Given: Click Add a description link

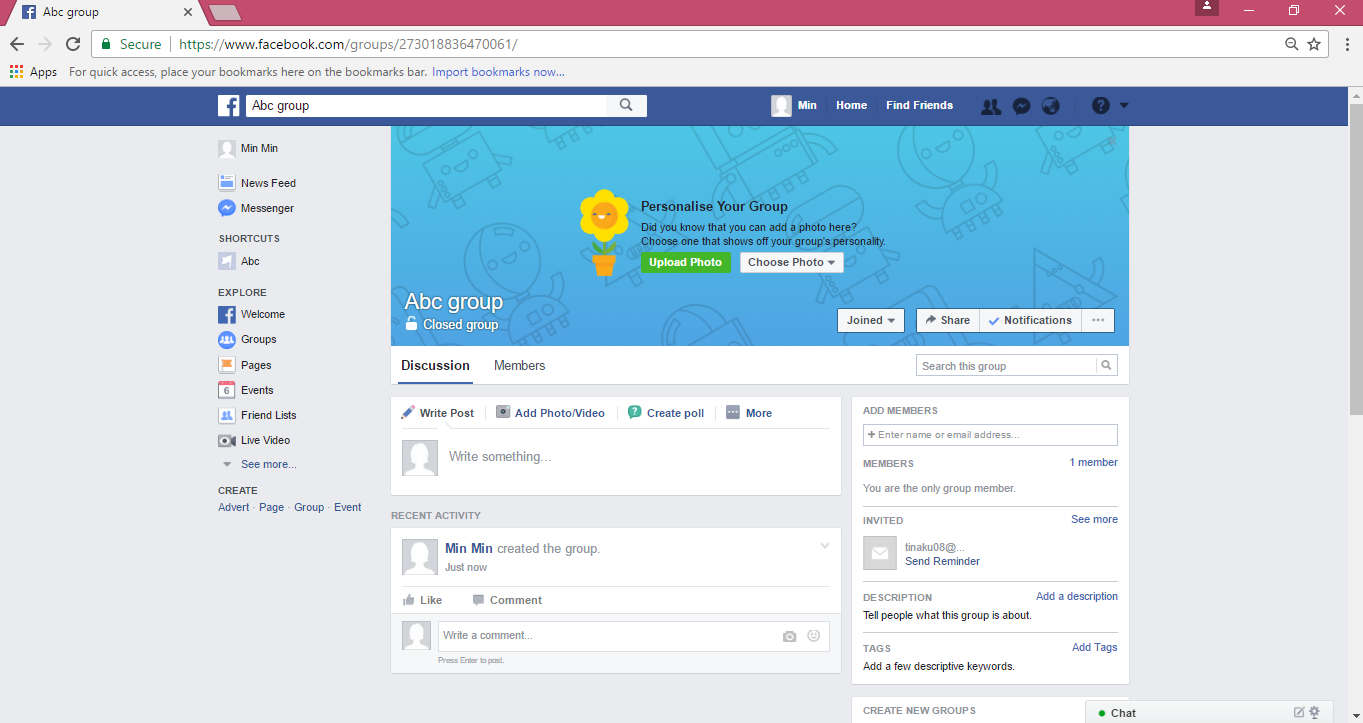Looking at the screenshot, I should click(1077, 596).
